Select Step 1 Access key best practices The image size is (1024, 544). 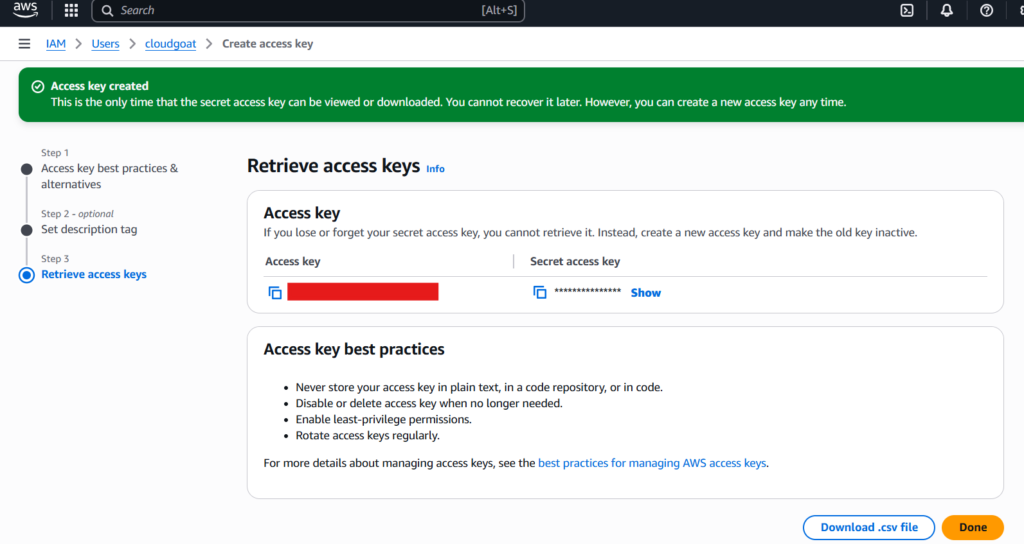tap(109, 176)
